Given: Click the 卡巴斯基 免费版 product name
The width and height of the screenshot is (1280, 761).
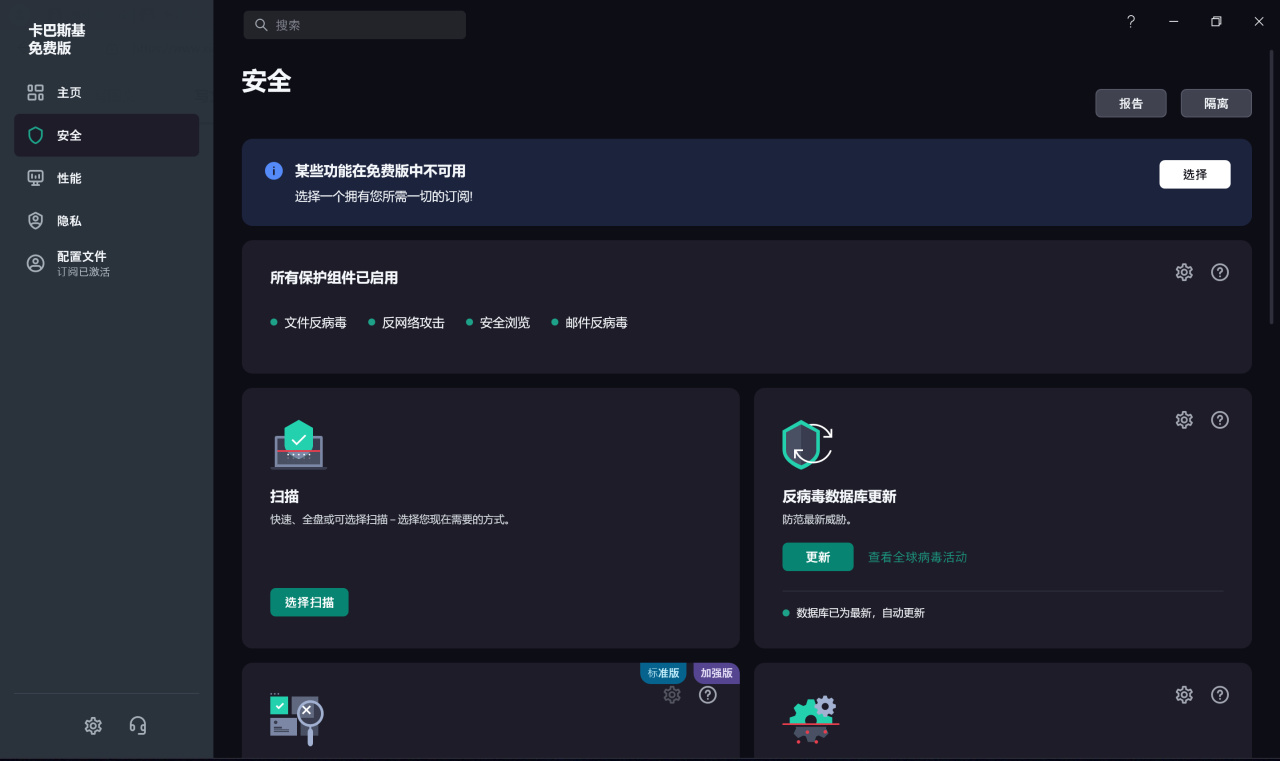Looking at the screenshot, I should point(57,39).
